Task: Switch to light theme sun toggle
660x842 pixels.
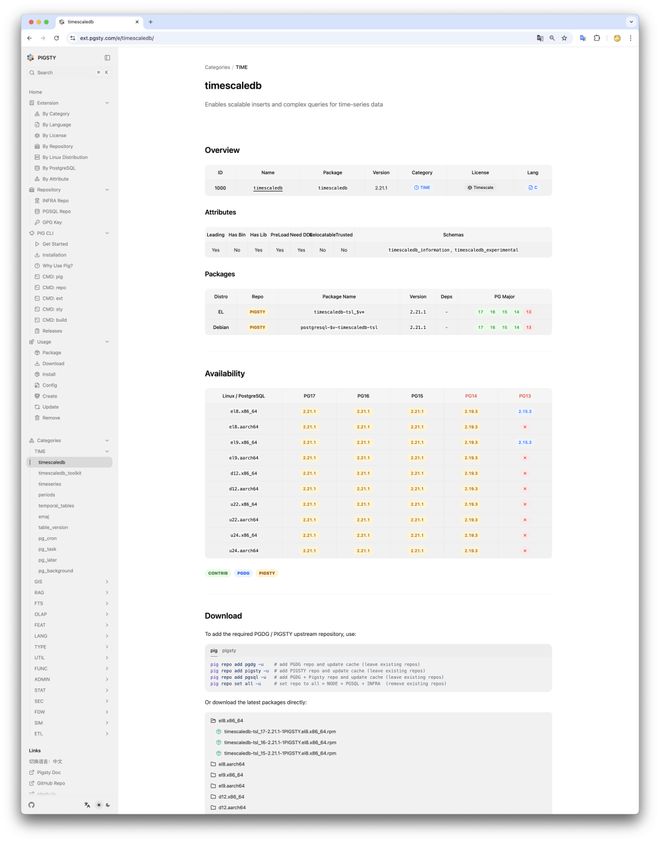Action: (x=99, y=804)
